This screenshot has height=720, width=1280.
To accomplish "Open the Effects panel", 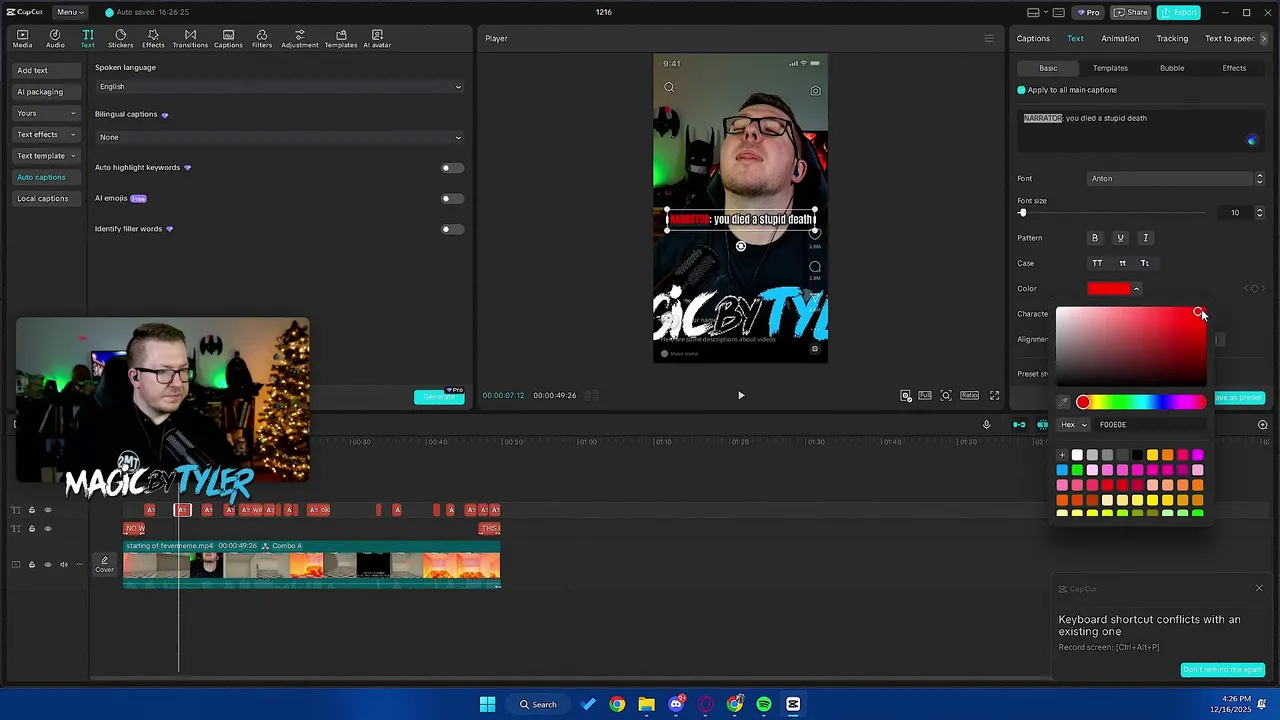I will [x=153, y=38].
